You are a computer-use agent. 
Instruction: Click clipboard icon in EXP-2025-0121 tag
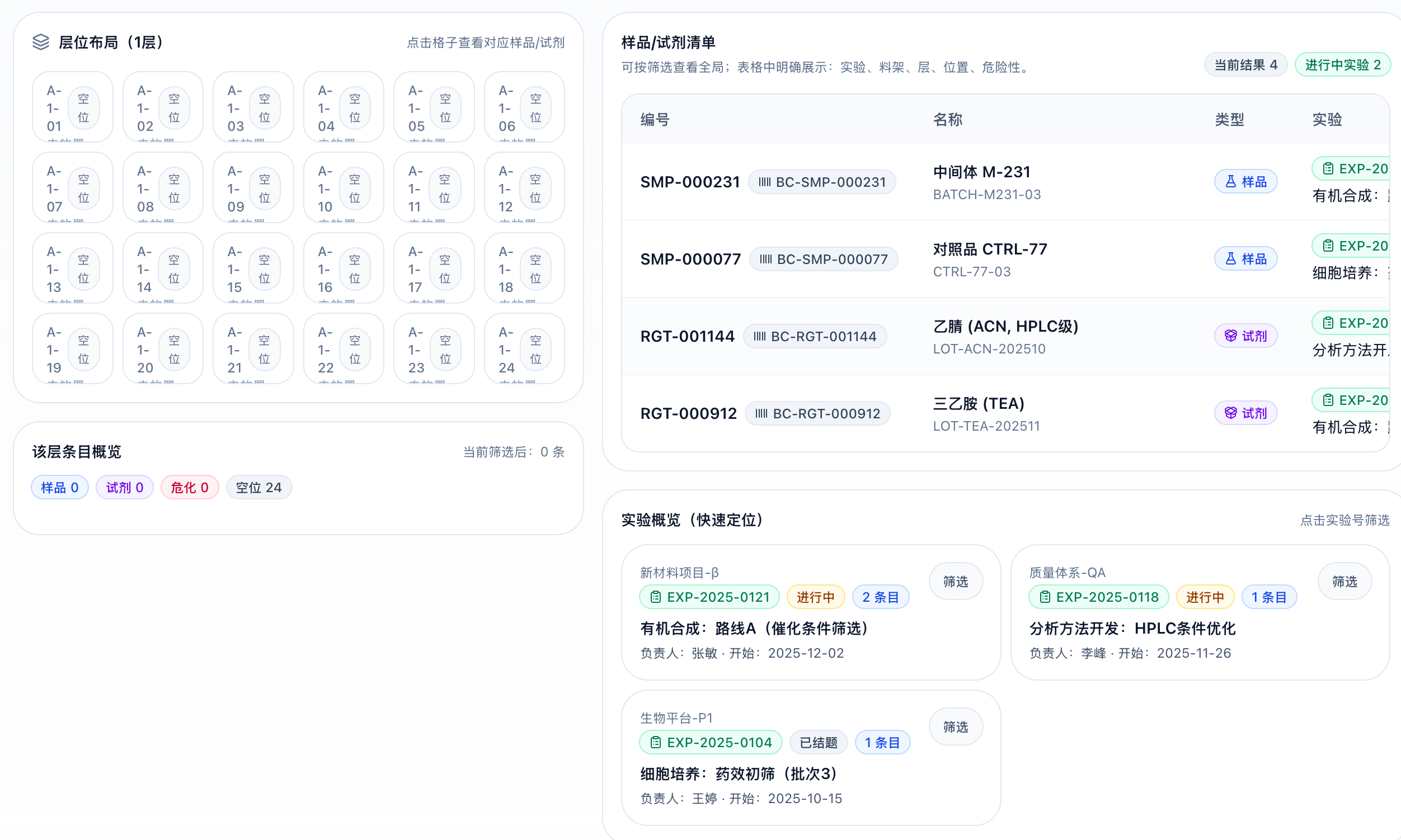pos(655,597)
